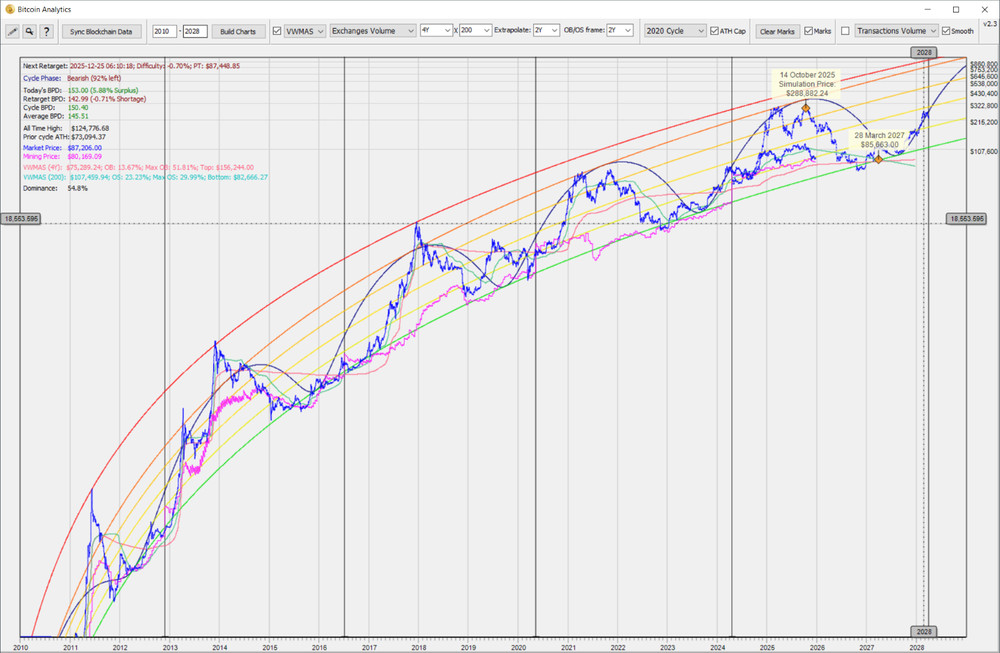Toggle the Smooth checkbox
The height and width of the screenshot is (653, 1000).
click(944, 31)
